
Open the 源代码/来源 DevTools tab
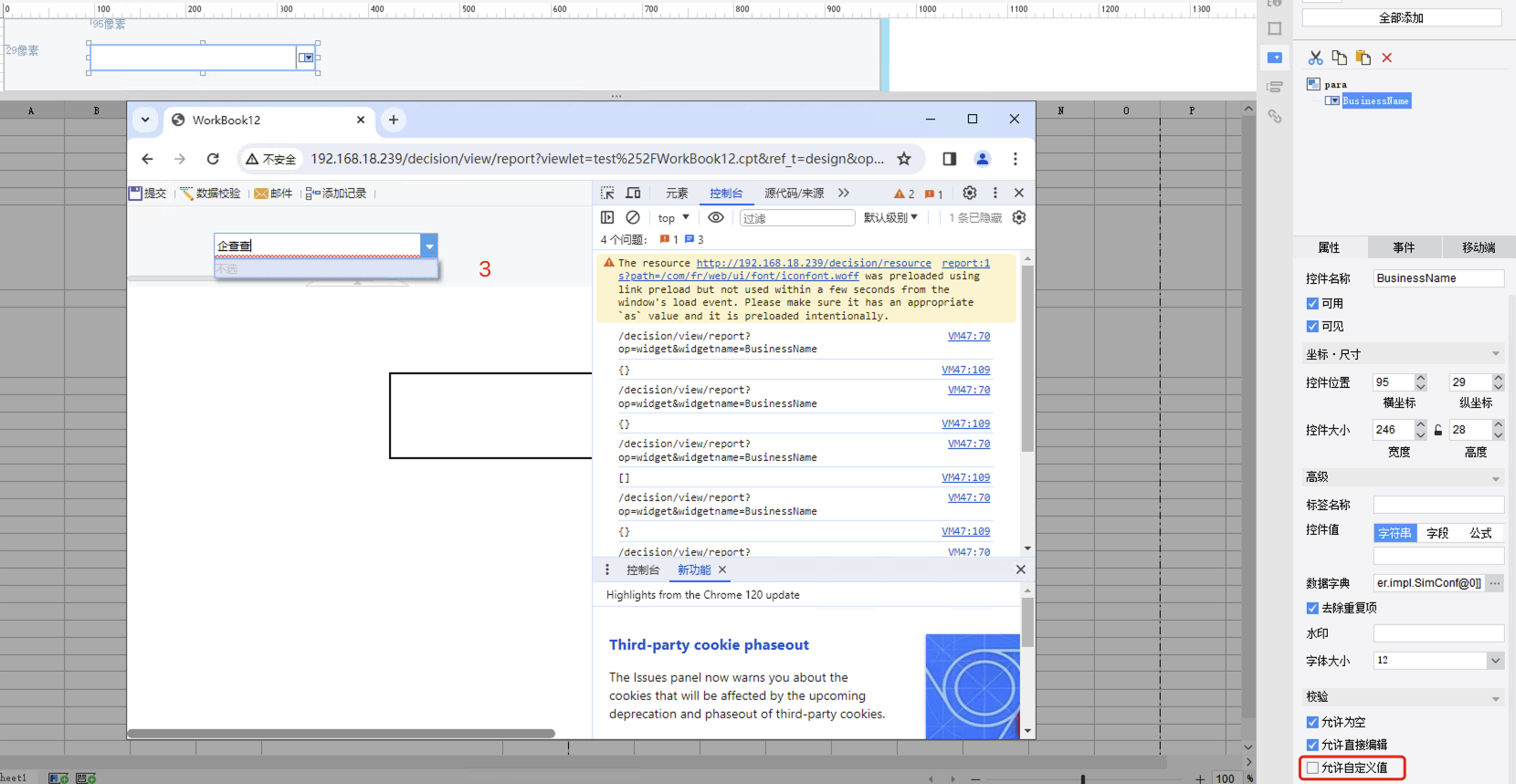(794, 193)
